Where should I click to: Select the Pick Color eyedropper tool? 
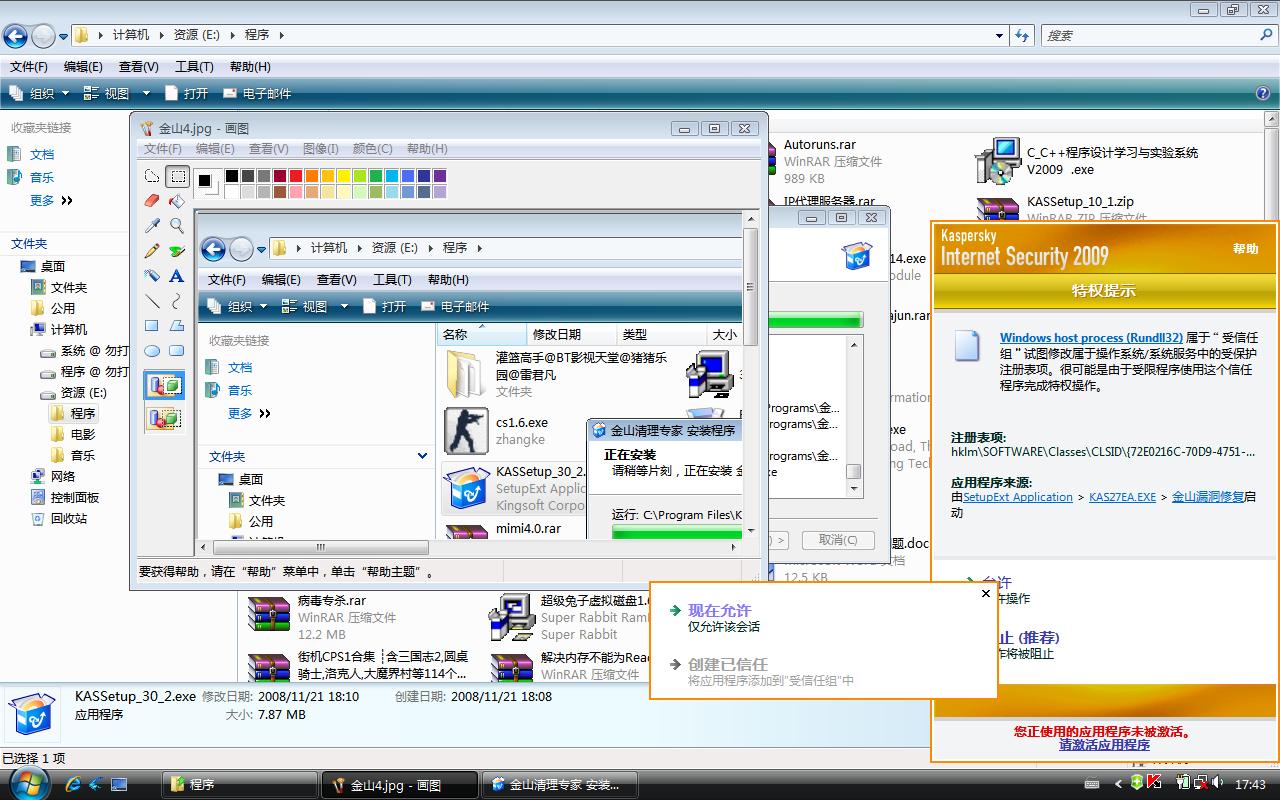coord(152,226)
